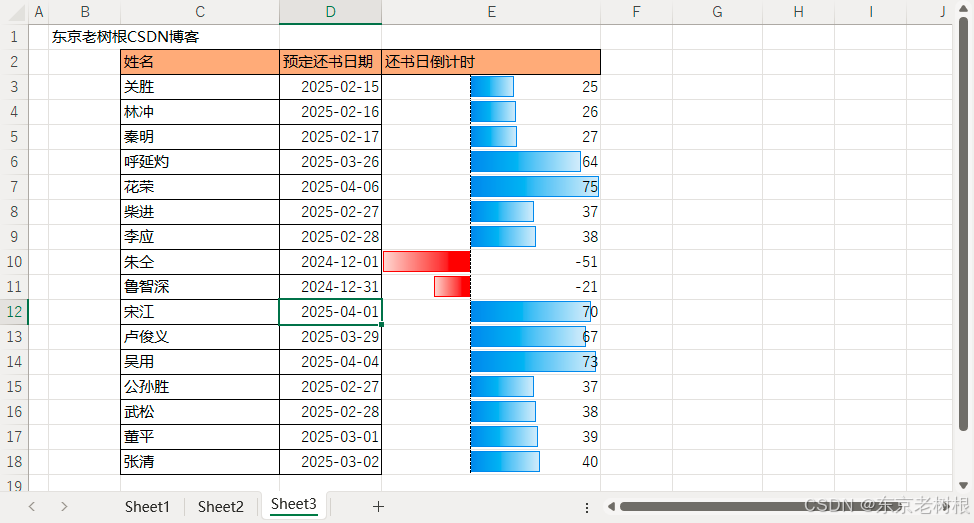
Task: Select the row 12 header
Action: coord(14,312)
